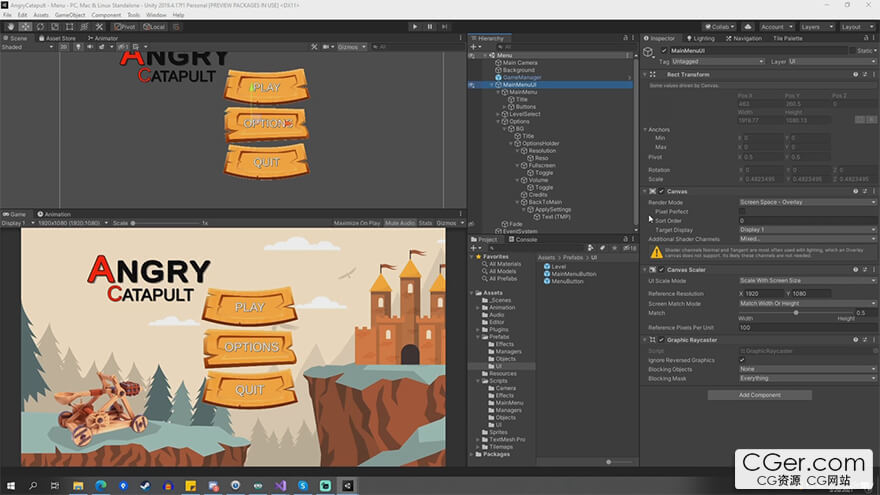Select the Move tool in the toolbar
The image size is (880, 495).
click(23, 27)
